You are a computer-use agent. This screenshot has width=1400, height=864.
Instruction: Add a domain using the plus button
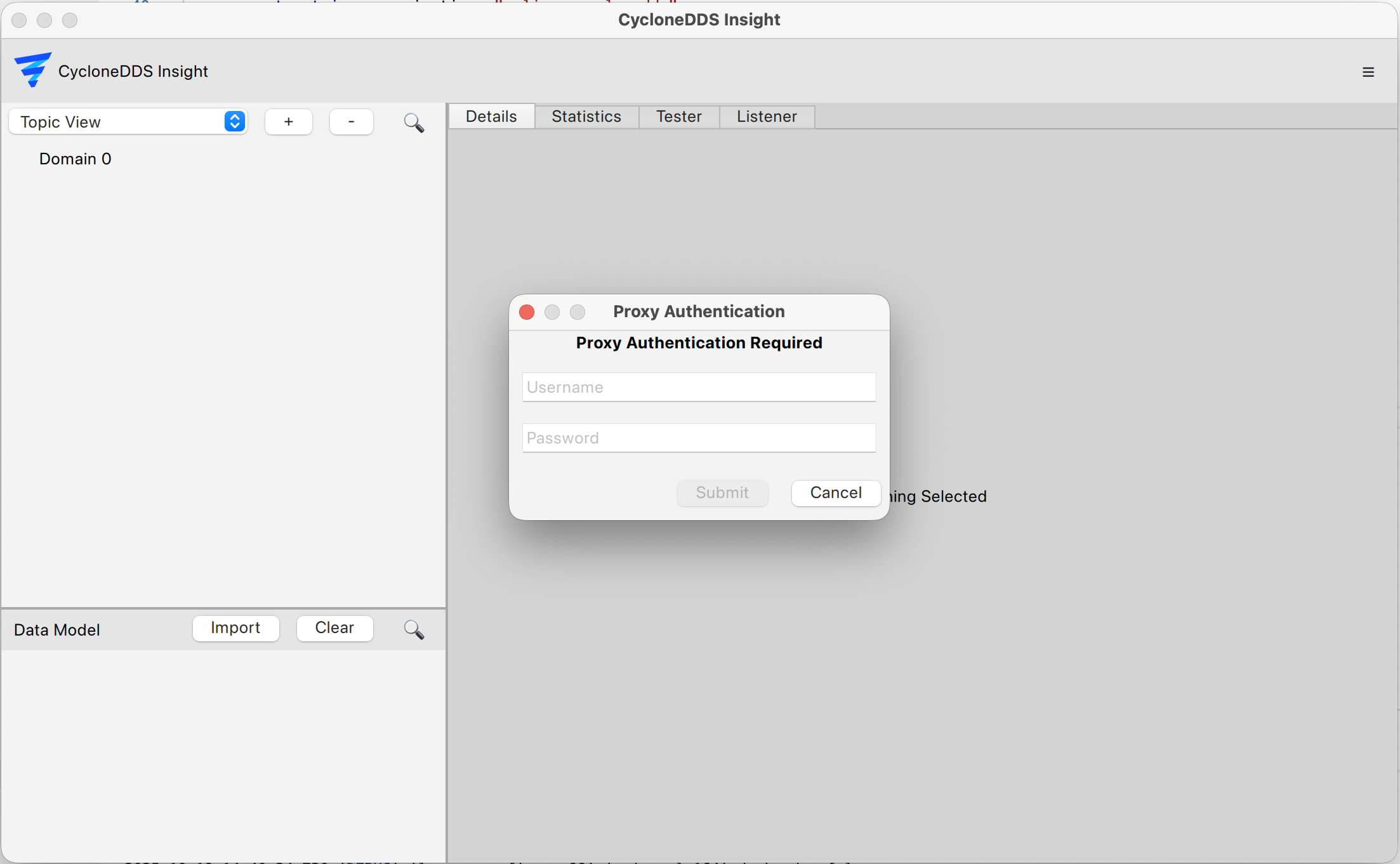[289, 121]
